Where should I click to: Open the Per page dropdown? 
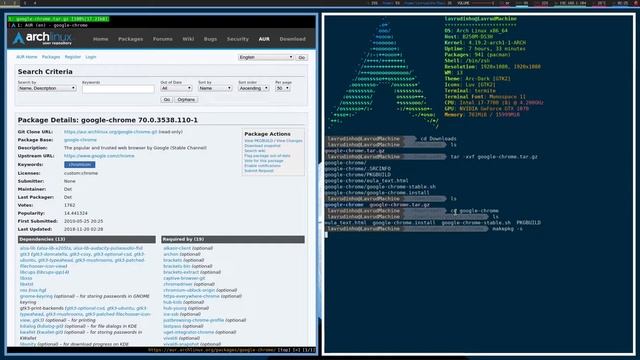pos(282,88)
